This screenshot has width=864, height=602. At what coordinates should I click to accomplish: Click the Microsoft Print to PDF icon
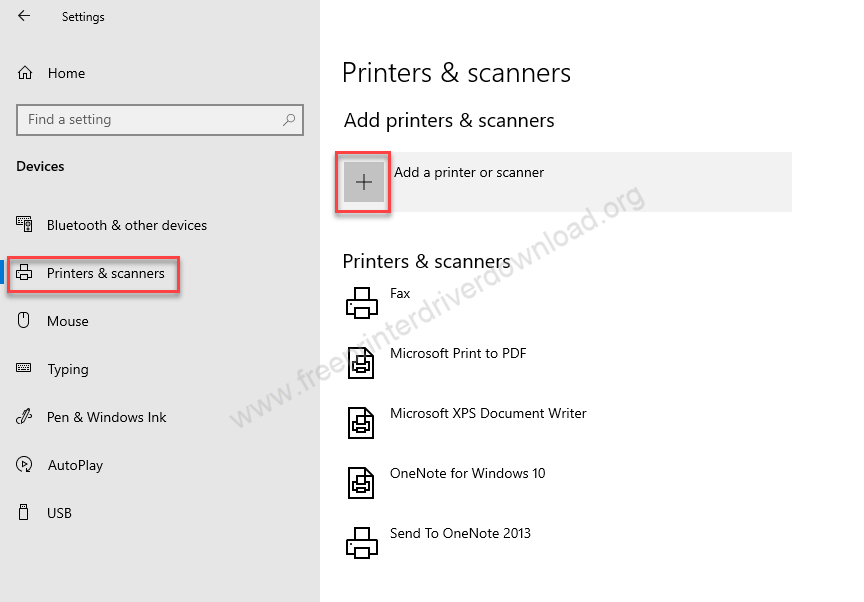(x=361, y=363)
